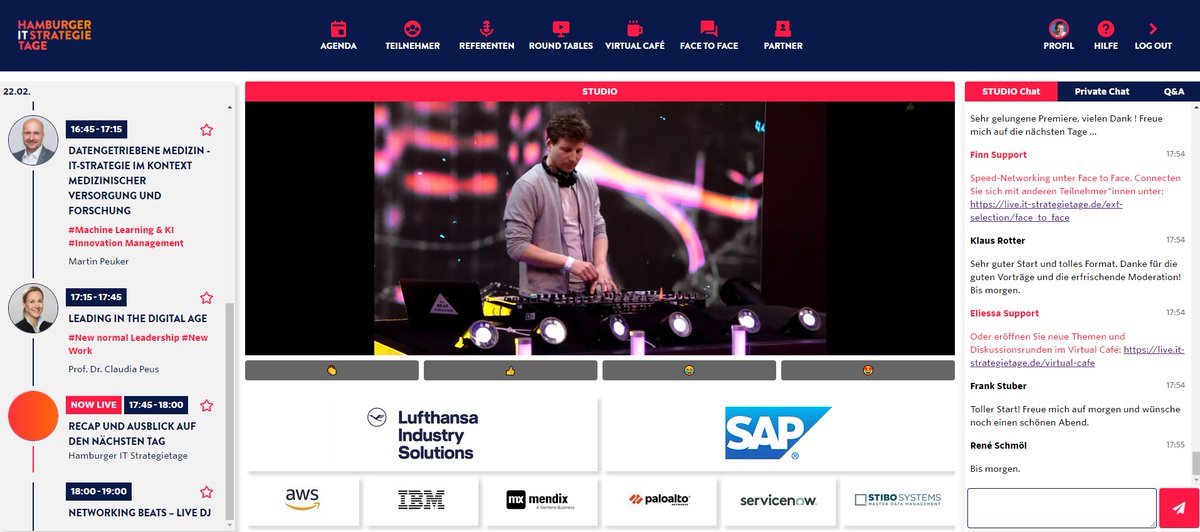Open the #Innovation Management hashtag
This screenshot has width=1200, height=532.
point(126,243)
